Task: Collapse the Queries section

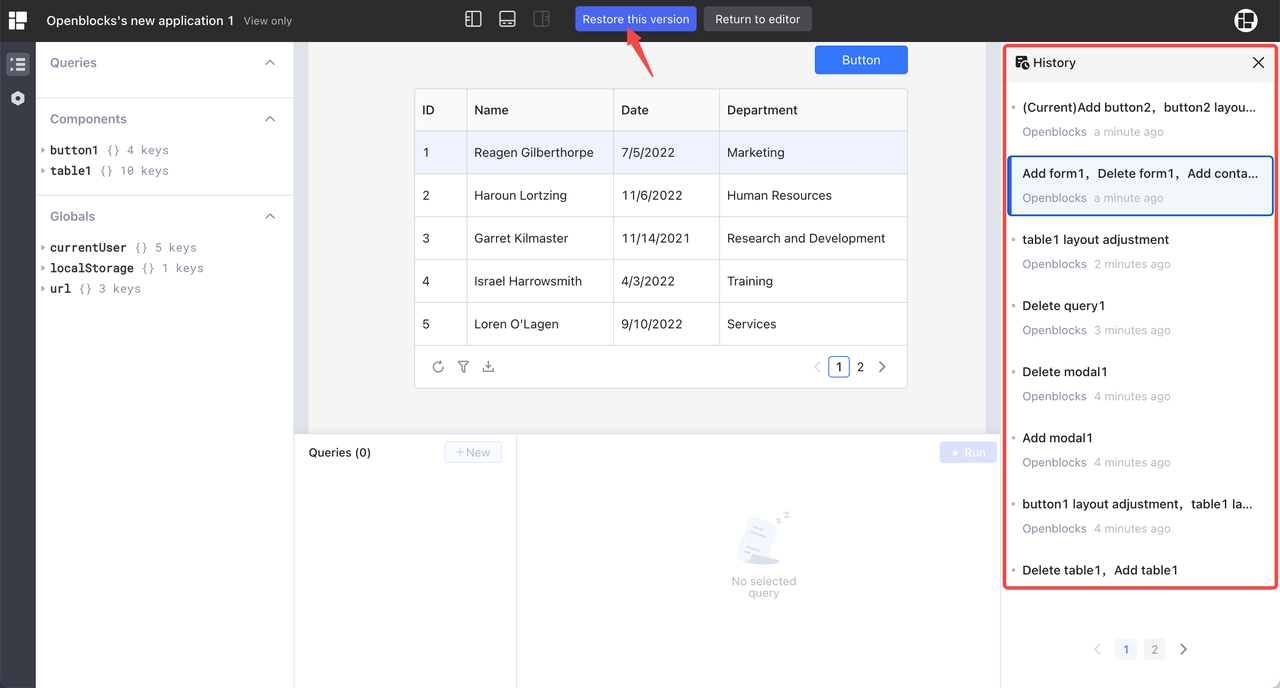Action: (270, 63)
